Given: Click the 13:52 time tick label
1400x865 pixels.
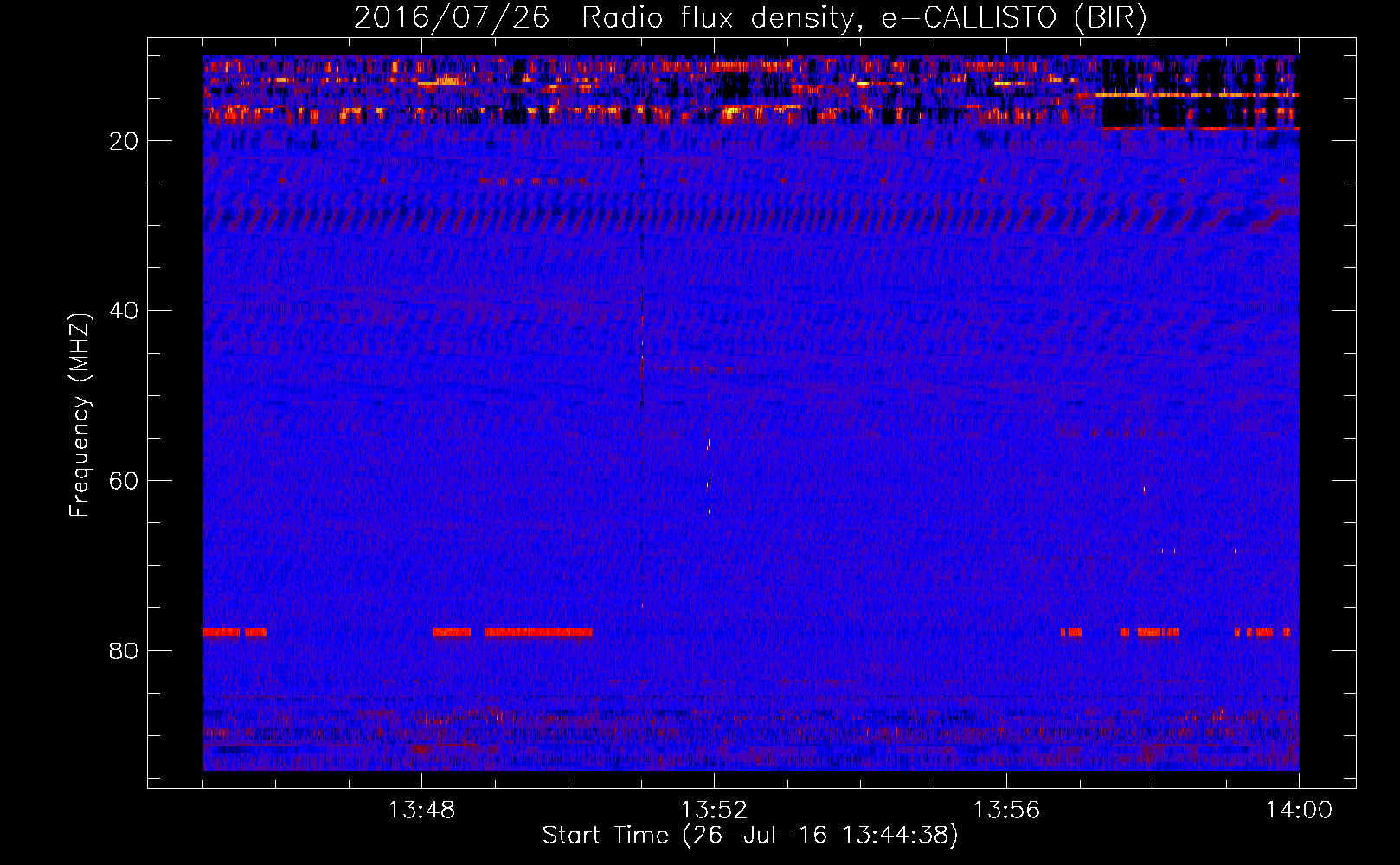Looking at the screenshot, I should [x=714, y=811].
